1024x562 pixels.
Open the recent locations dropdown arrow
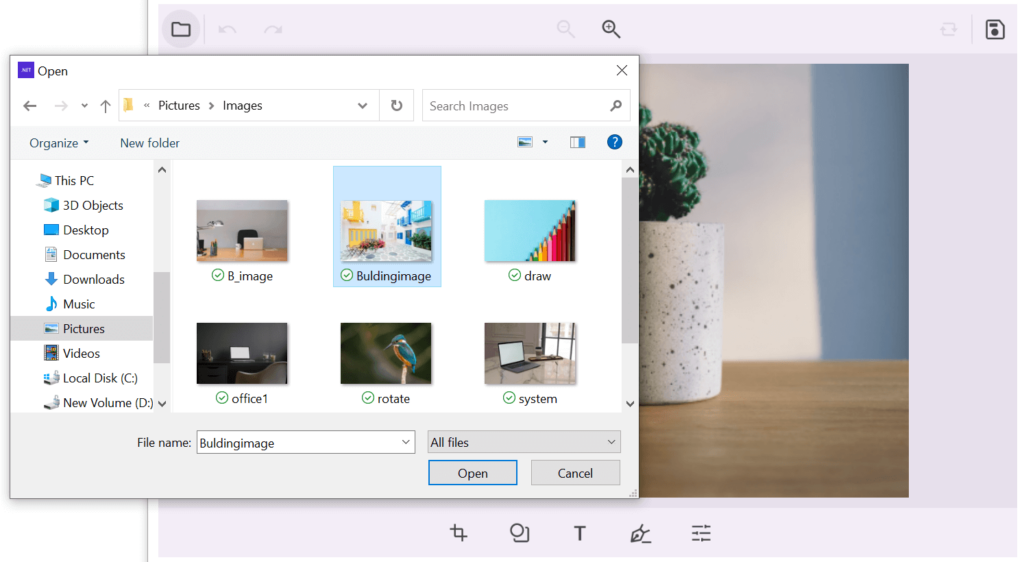point(84,106)
